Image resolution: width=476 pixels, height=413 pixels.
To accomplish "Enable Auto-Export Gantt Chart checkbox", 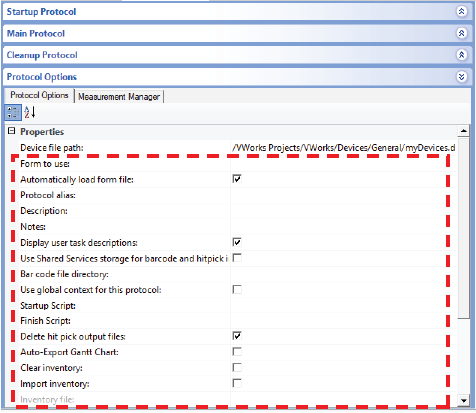I will (237, 352).
